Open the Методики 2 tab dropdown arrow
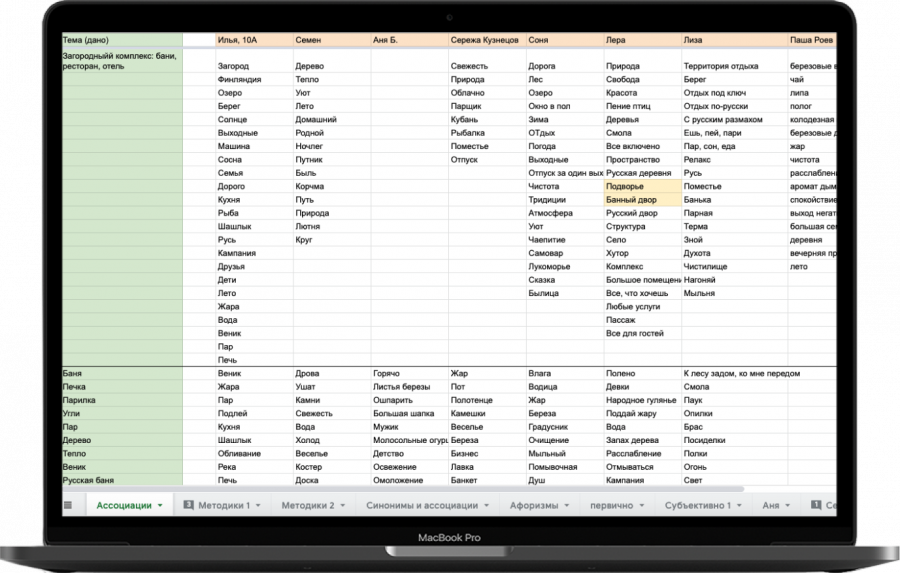Image resolution: width=900 pixels, height=573 pixels. tap(343, 506)
